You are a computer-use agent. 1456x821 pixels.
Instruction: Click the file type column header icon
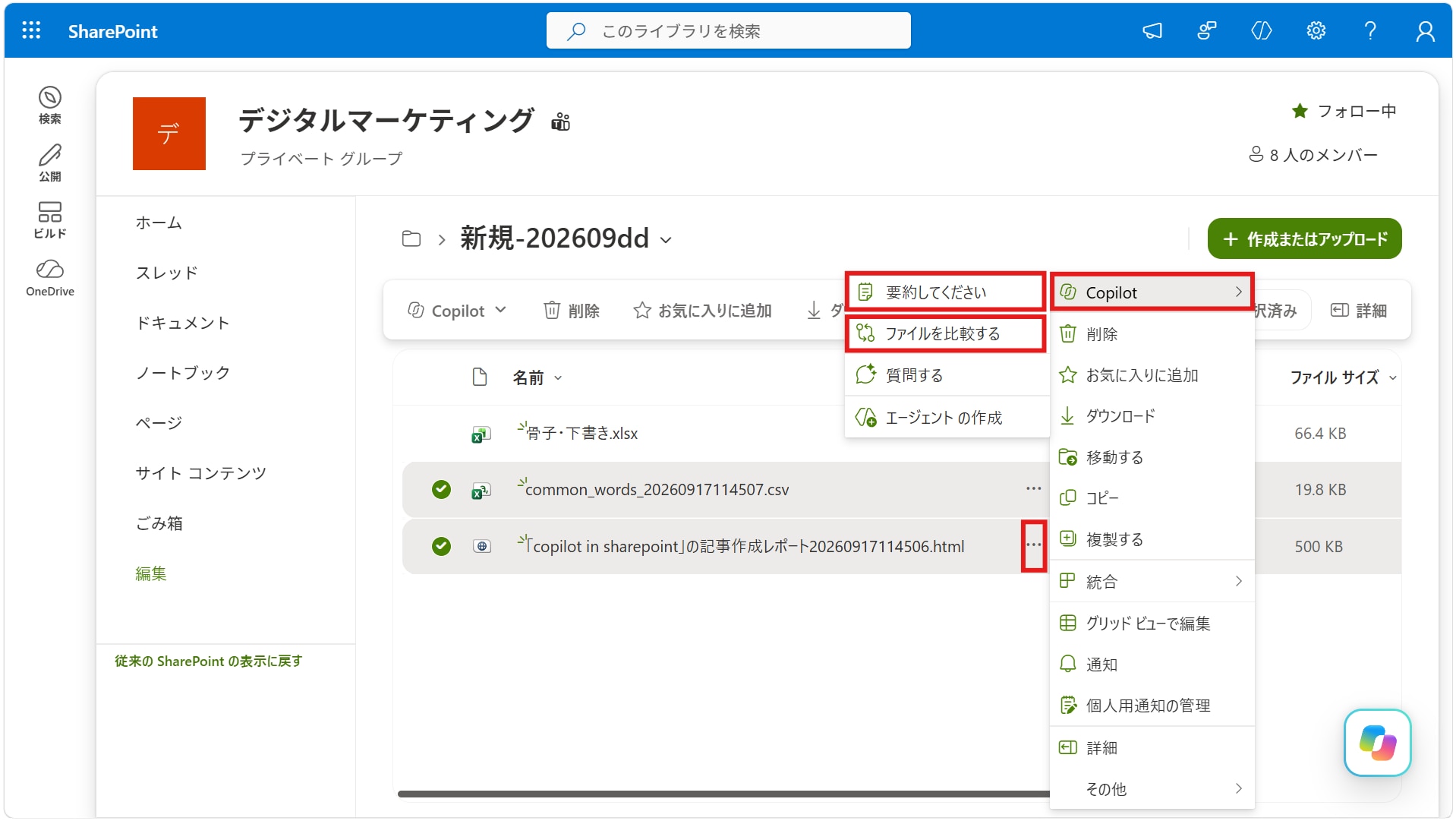pos(479,377)
